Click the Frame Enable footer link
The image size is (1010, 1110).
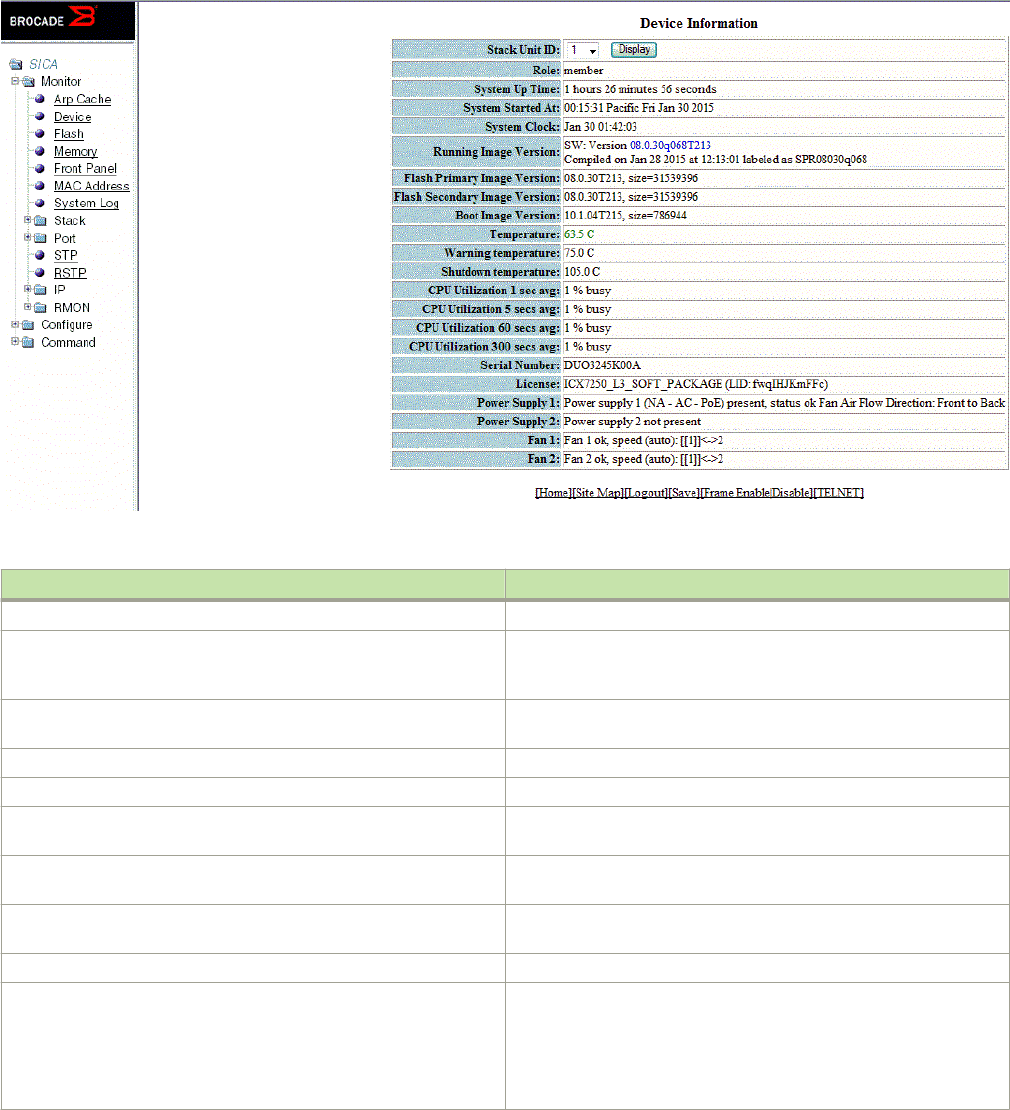pyautogui.click(x=735, y=493)
